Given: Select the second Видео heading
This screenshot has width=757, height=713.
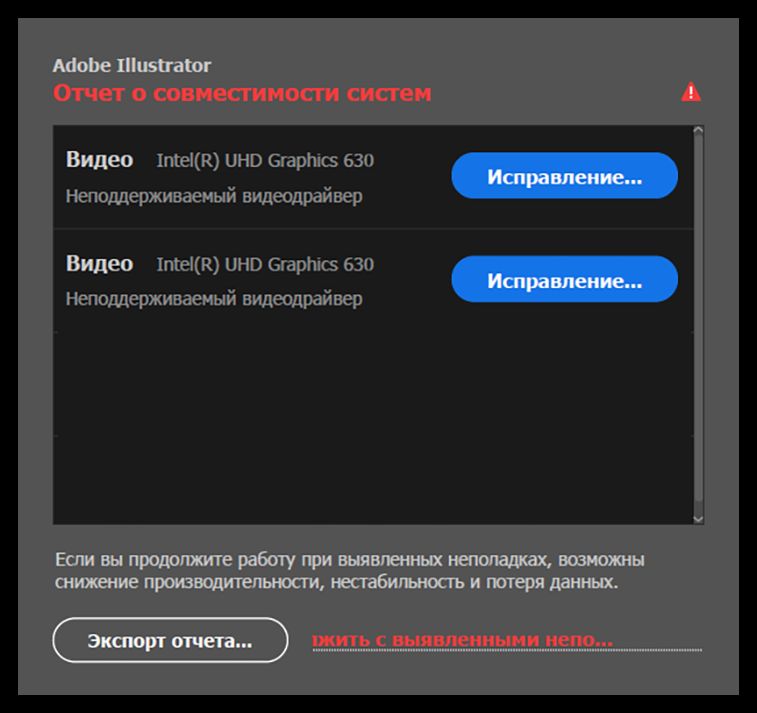Looking at the screenshot, I should 99,263.
